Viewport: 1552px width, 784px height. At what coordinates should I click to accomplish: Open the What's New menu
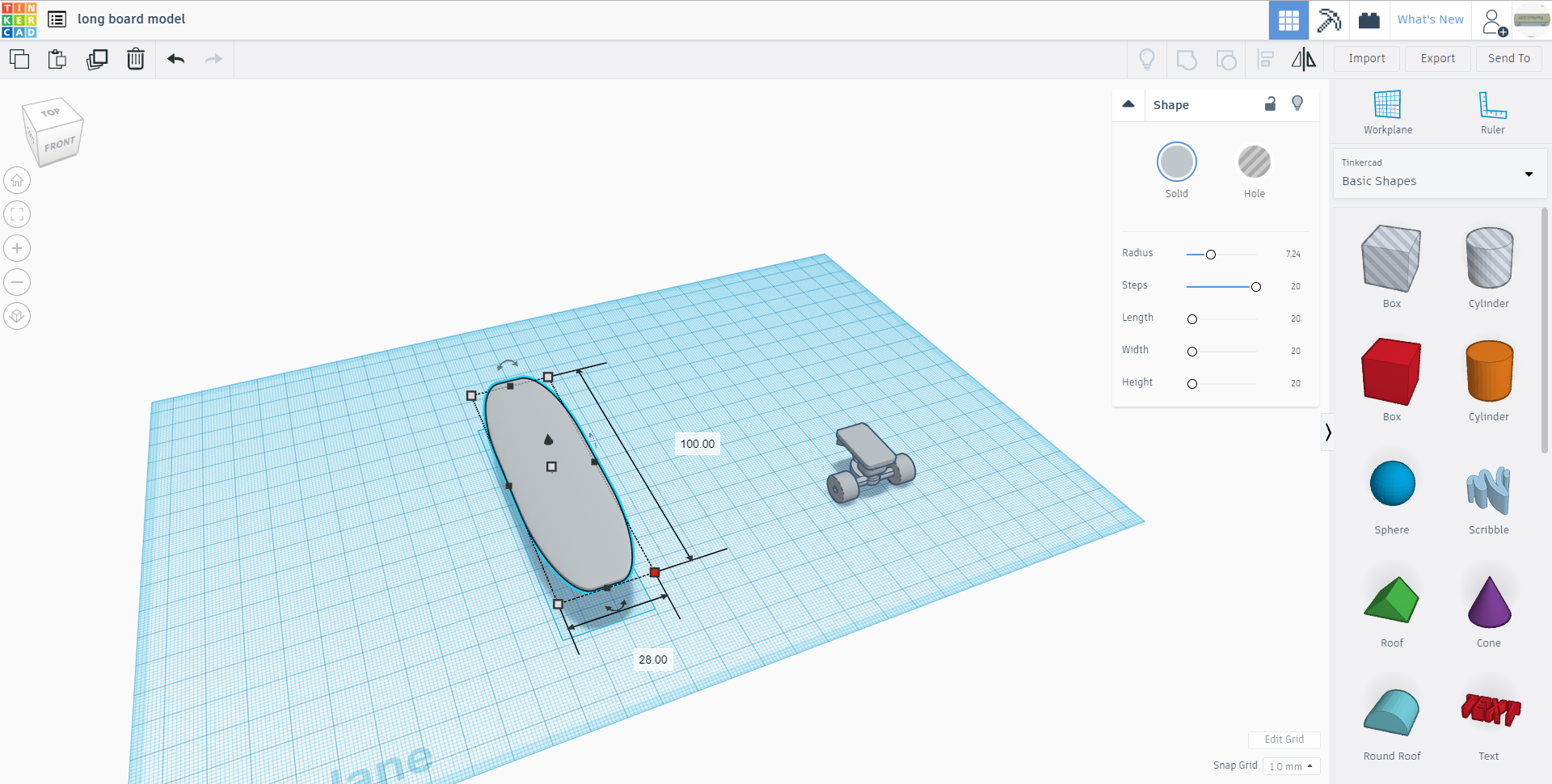click(x=1430, y=19)
